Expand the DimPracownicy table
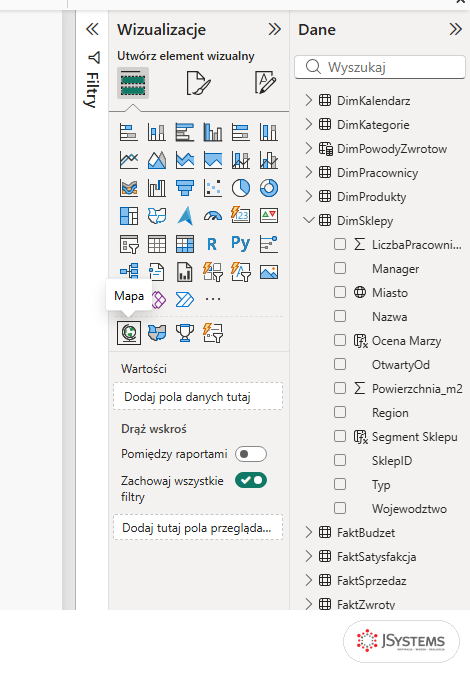The image size is (470, 673). pyautogui.click(x=308, y=173)
